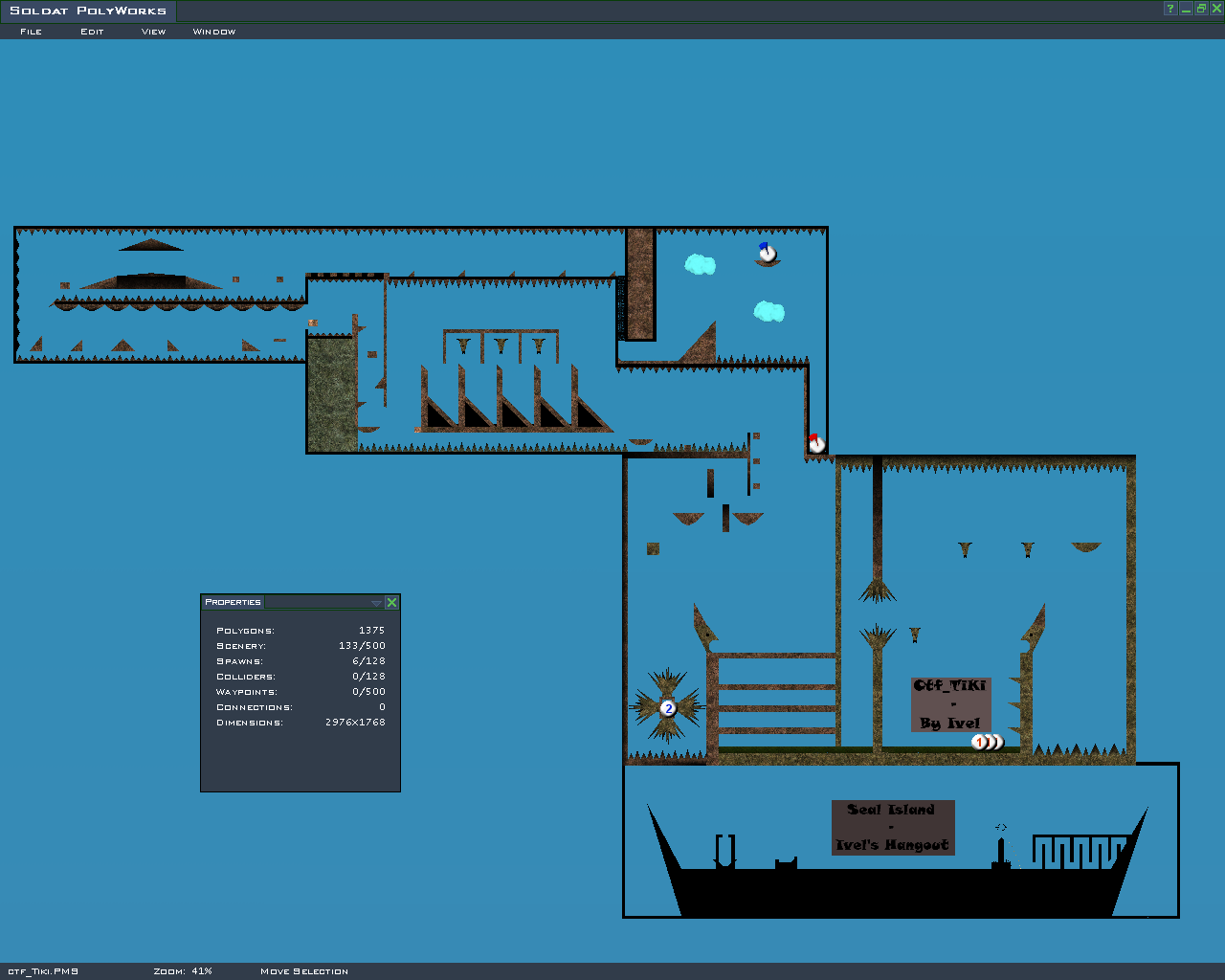The height and width of the screenshot is (980, 1225).
Task: Select the blue flag spawn marker
Action: pyautogui.click(x=768, y=254)
